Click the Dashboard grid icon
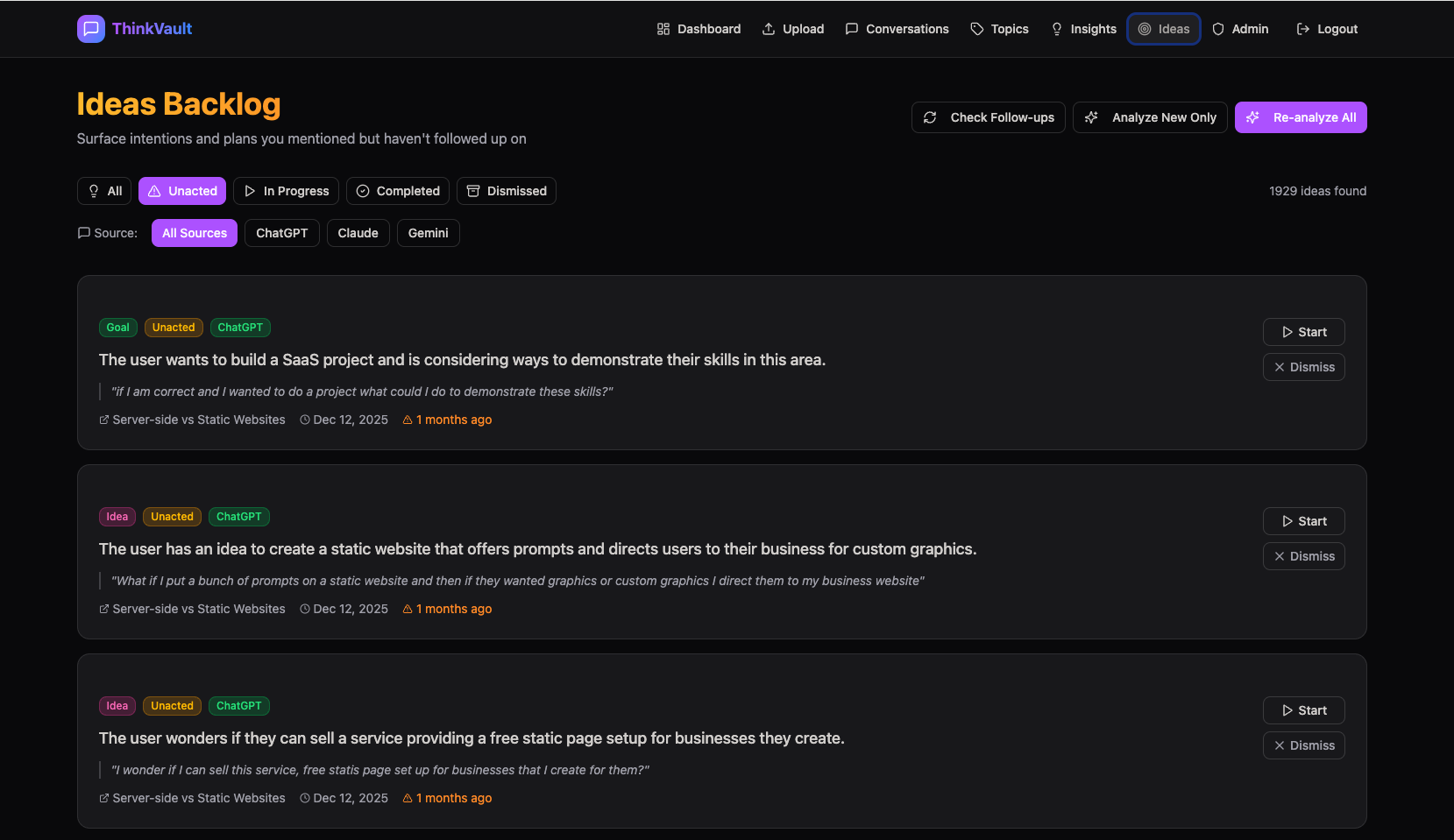Viewport: 1454px width, 840px height. click(662, 28)
